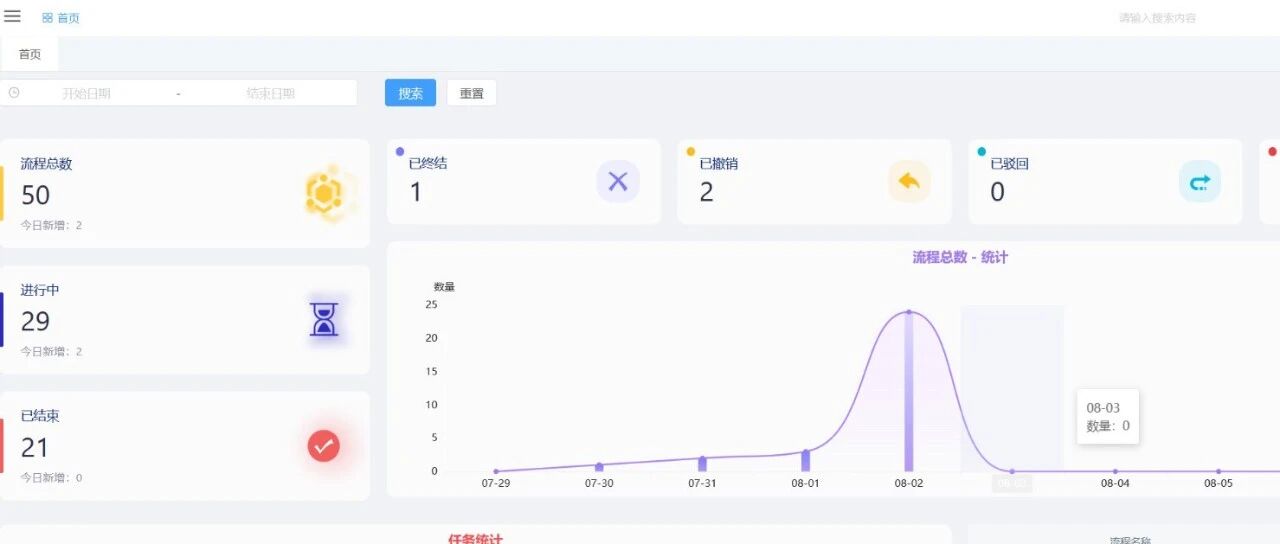
Task: Click 今日新增：0 under 已结束
Action: 51,477
